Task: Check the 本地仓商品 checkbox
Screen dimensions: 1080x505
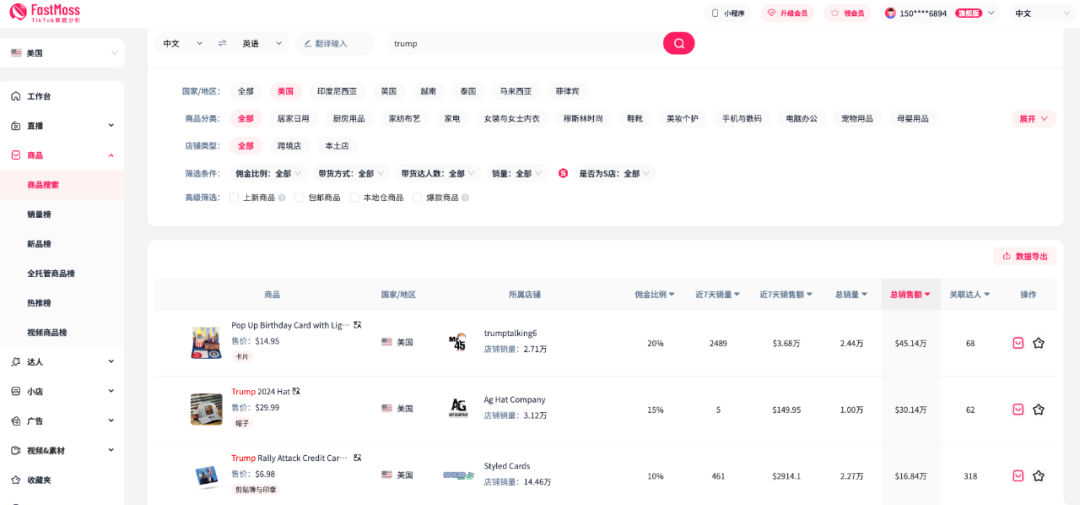Action: tap(355, 198)
